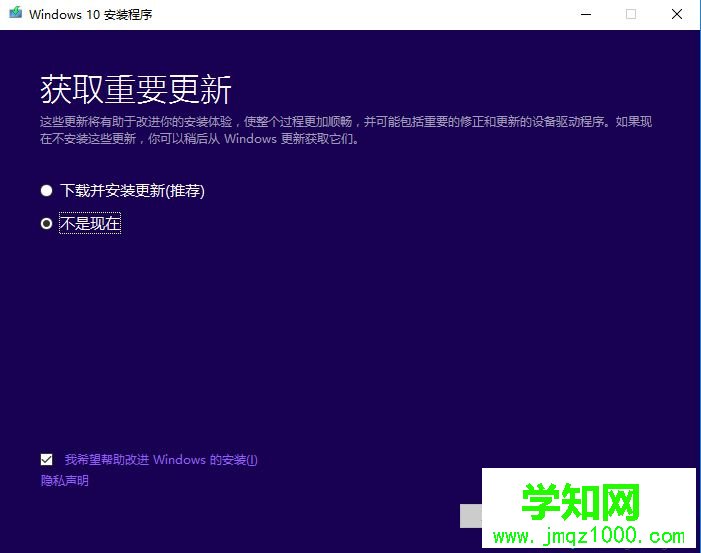The height and width of the screenshot is (553, 701).
Task: Select the 下载并安装更新(推荐) radio button
Action: point(46,191)
